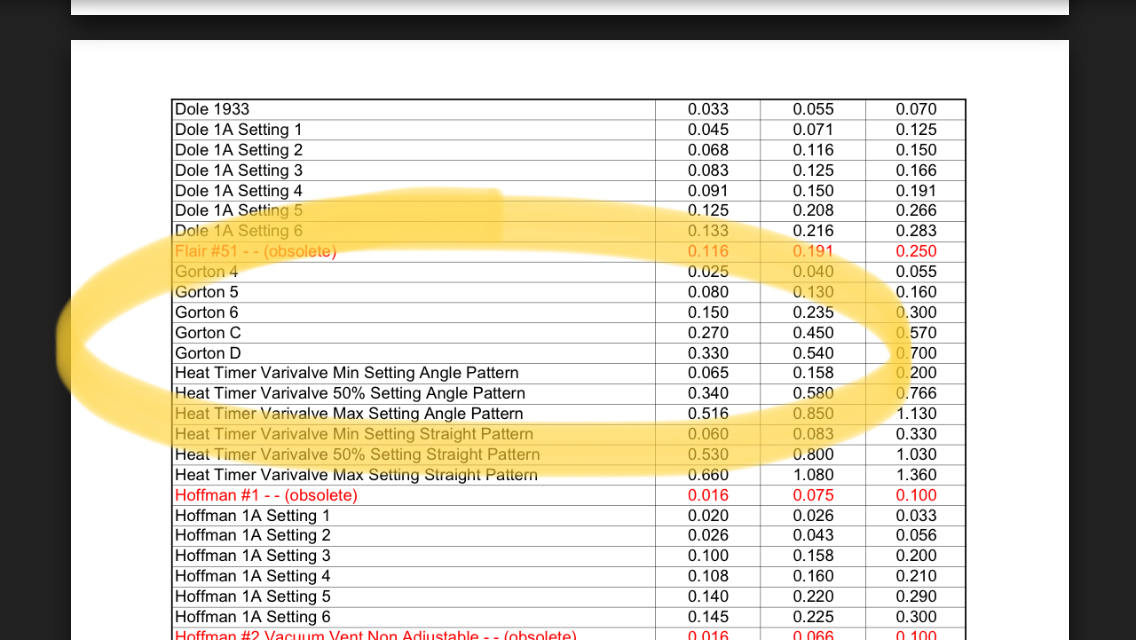Click the 'Hoffman 1A Setting 6' text

point(252,617)
